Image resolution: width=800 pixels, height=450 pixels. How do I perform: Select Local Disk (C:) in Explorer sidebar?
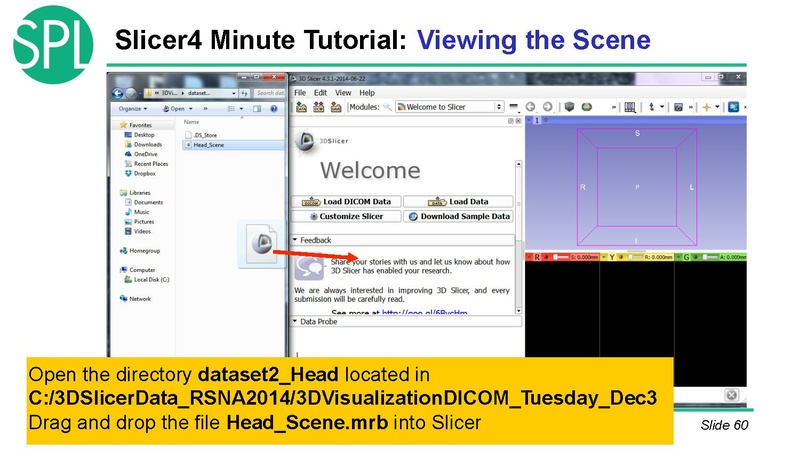(147, 280)
